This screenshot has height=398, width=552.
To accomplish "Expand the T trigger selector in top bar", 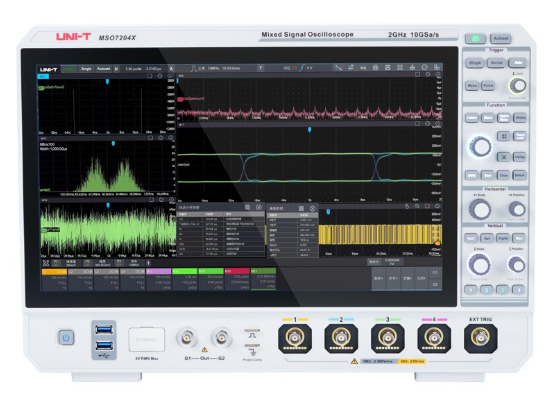I will click(x=261, y=68).
